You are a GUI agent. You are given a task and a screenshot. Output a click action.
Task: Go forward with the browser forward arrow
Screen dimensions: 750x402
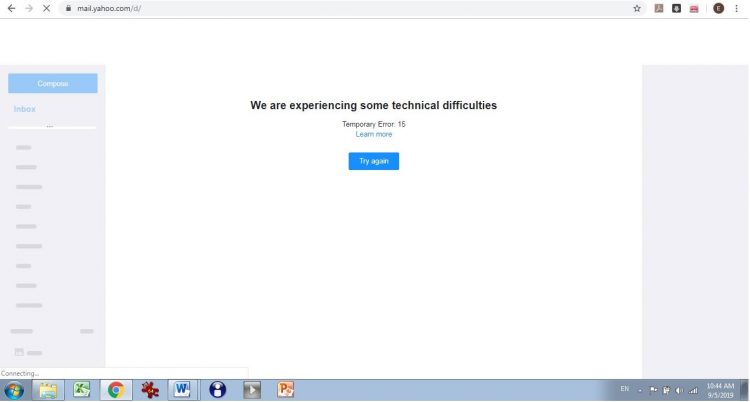(x=29, y=8)
